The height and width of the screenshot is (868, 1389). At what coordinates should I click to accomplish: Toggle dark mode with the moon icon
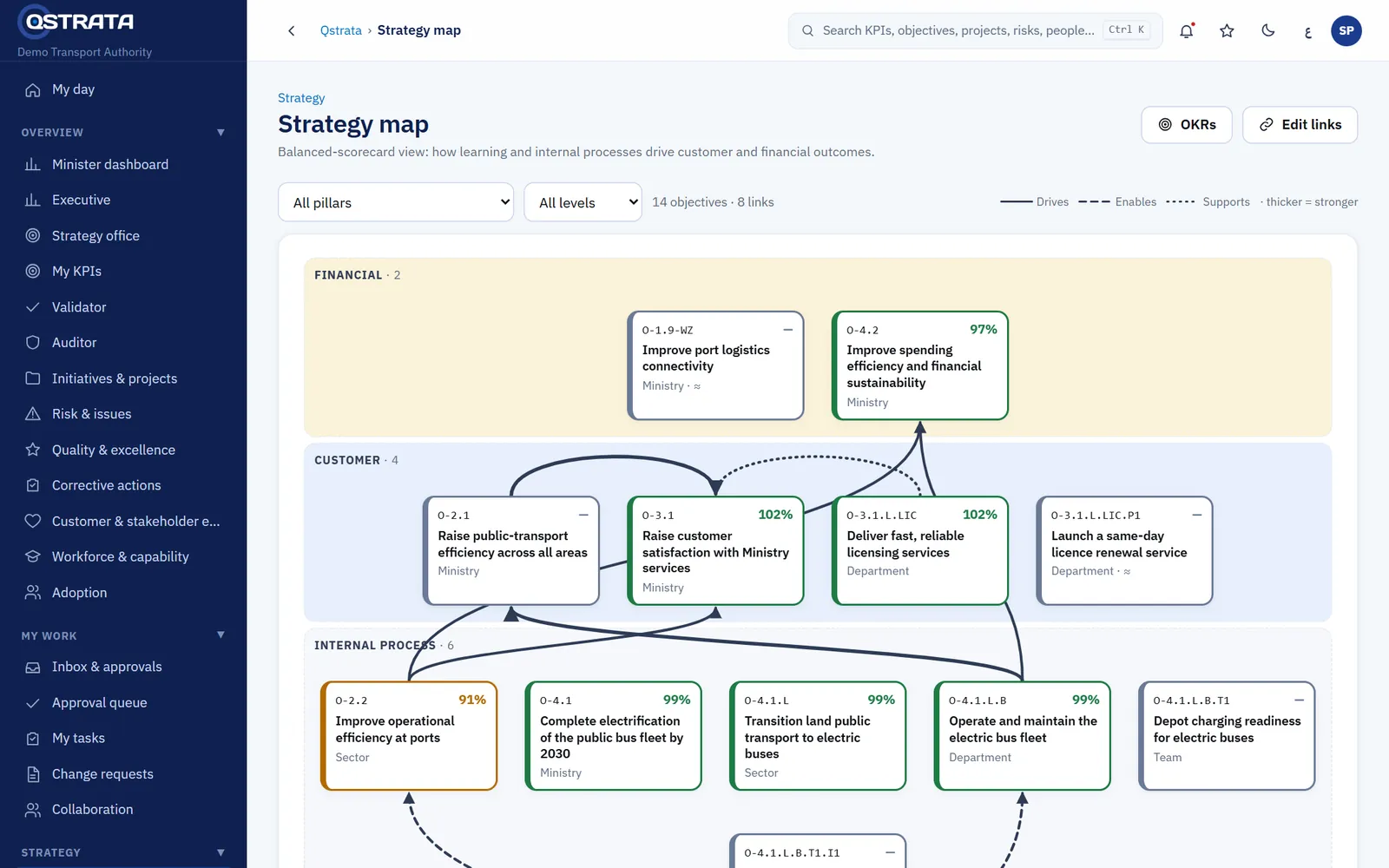click(1267, 30)
